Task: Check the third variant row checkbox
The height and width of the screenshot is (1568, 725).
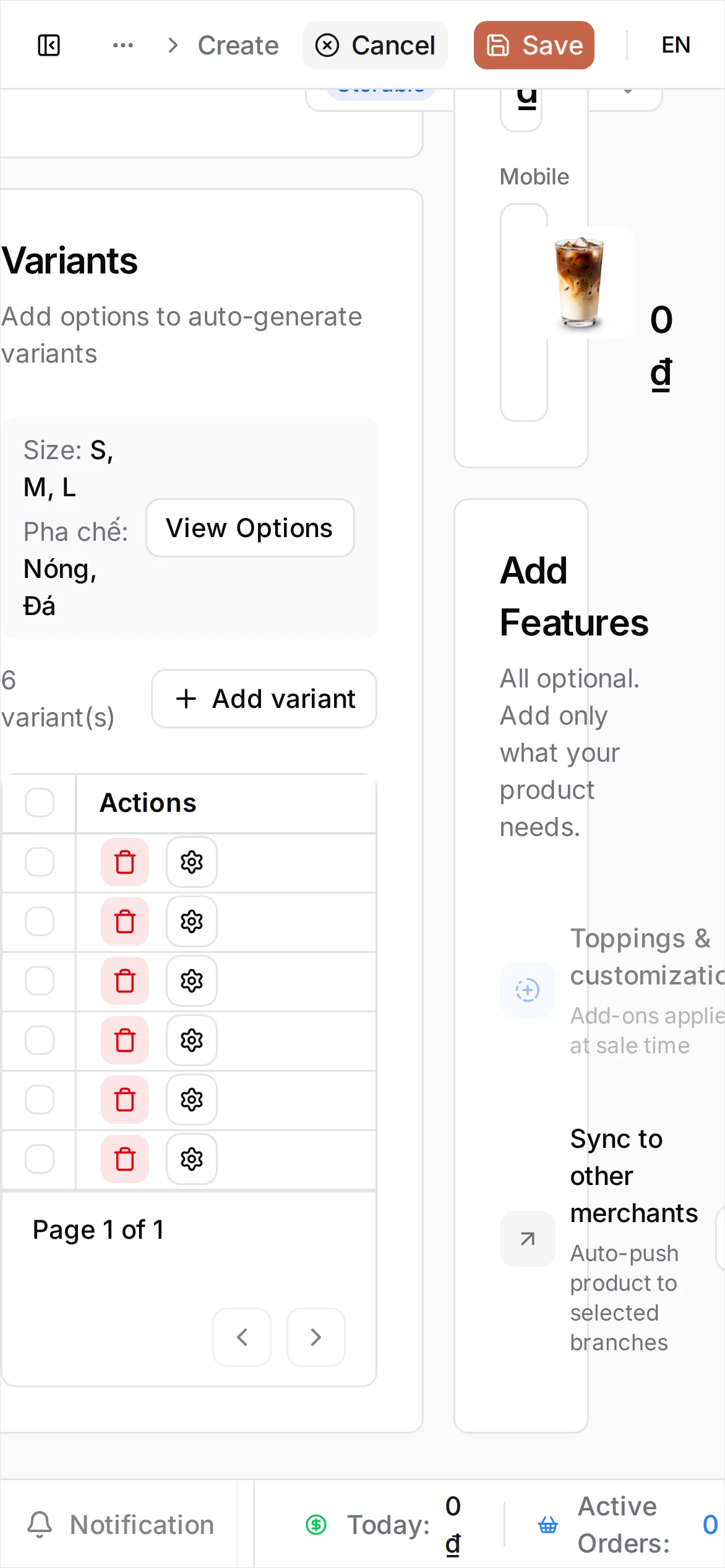Action: pyautogui.click(x=40, y=981)
